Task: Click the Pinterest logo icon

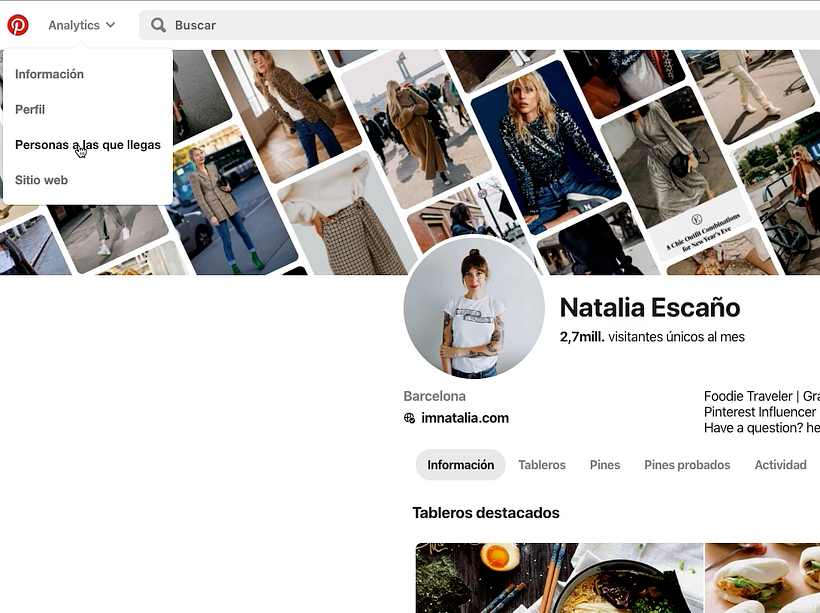Action: [18, 25]
